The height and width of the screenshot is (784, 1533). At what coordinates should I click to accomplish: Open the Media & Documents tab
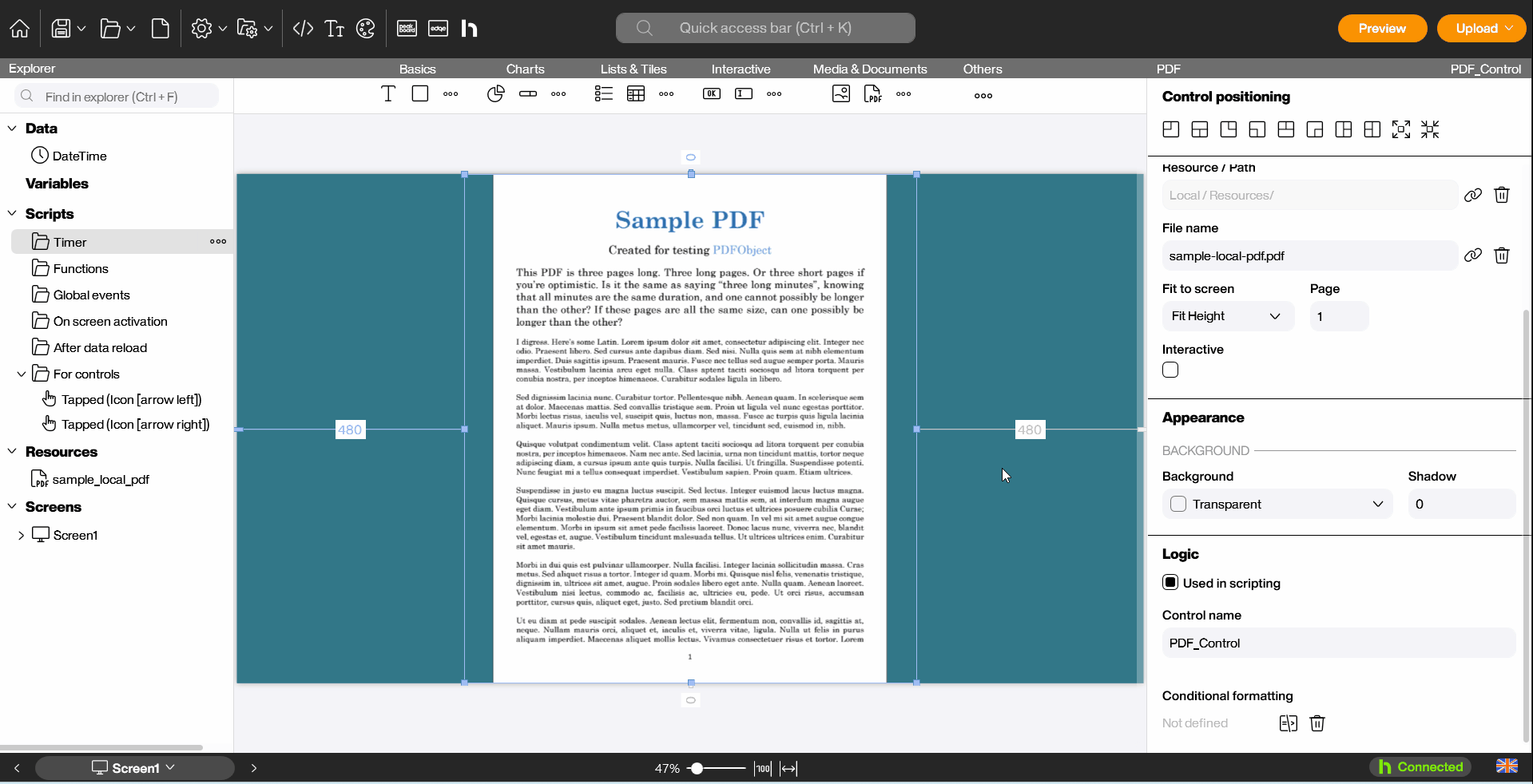coord(869,69)
